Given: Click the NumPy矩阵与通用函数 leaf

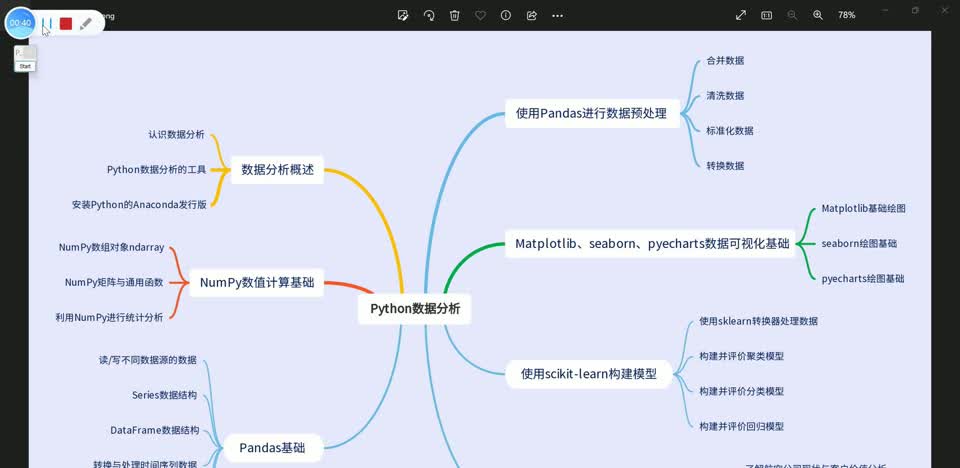Looking at the screenshot, I should coord(114,282).
